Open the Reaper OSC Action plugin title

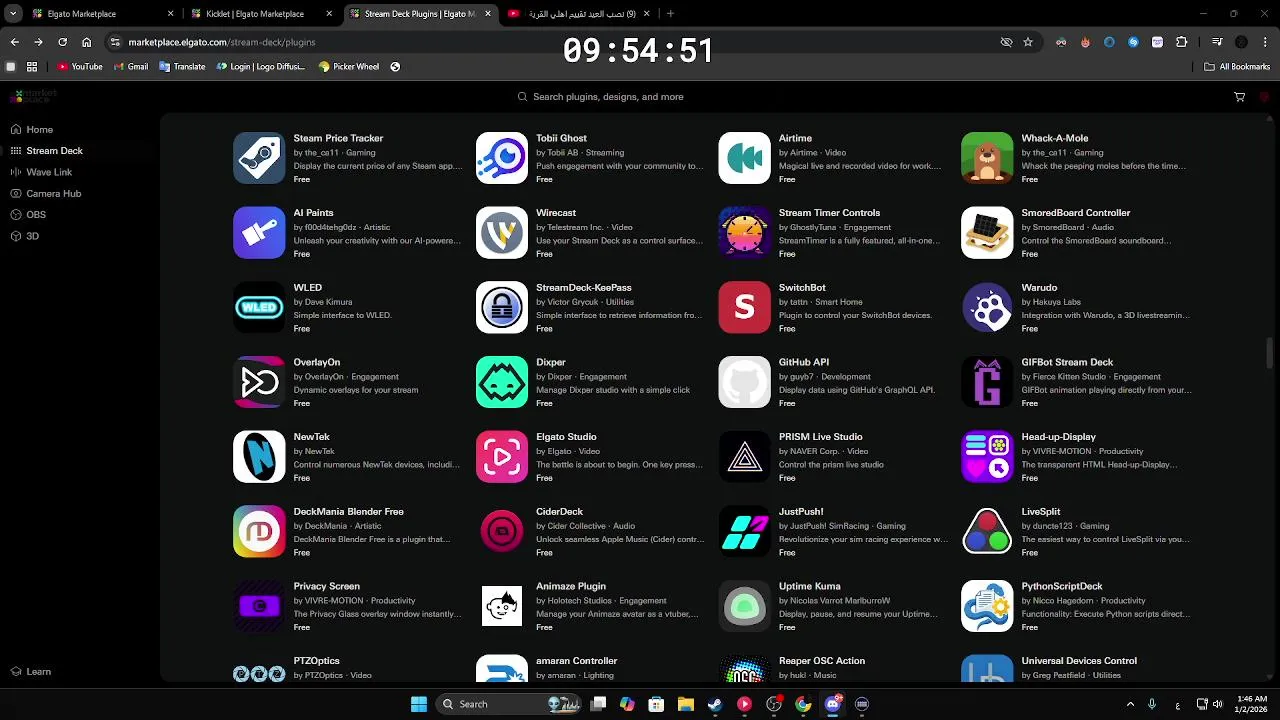tap(821, 661)
